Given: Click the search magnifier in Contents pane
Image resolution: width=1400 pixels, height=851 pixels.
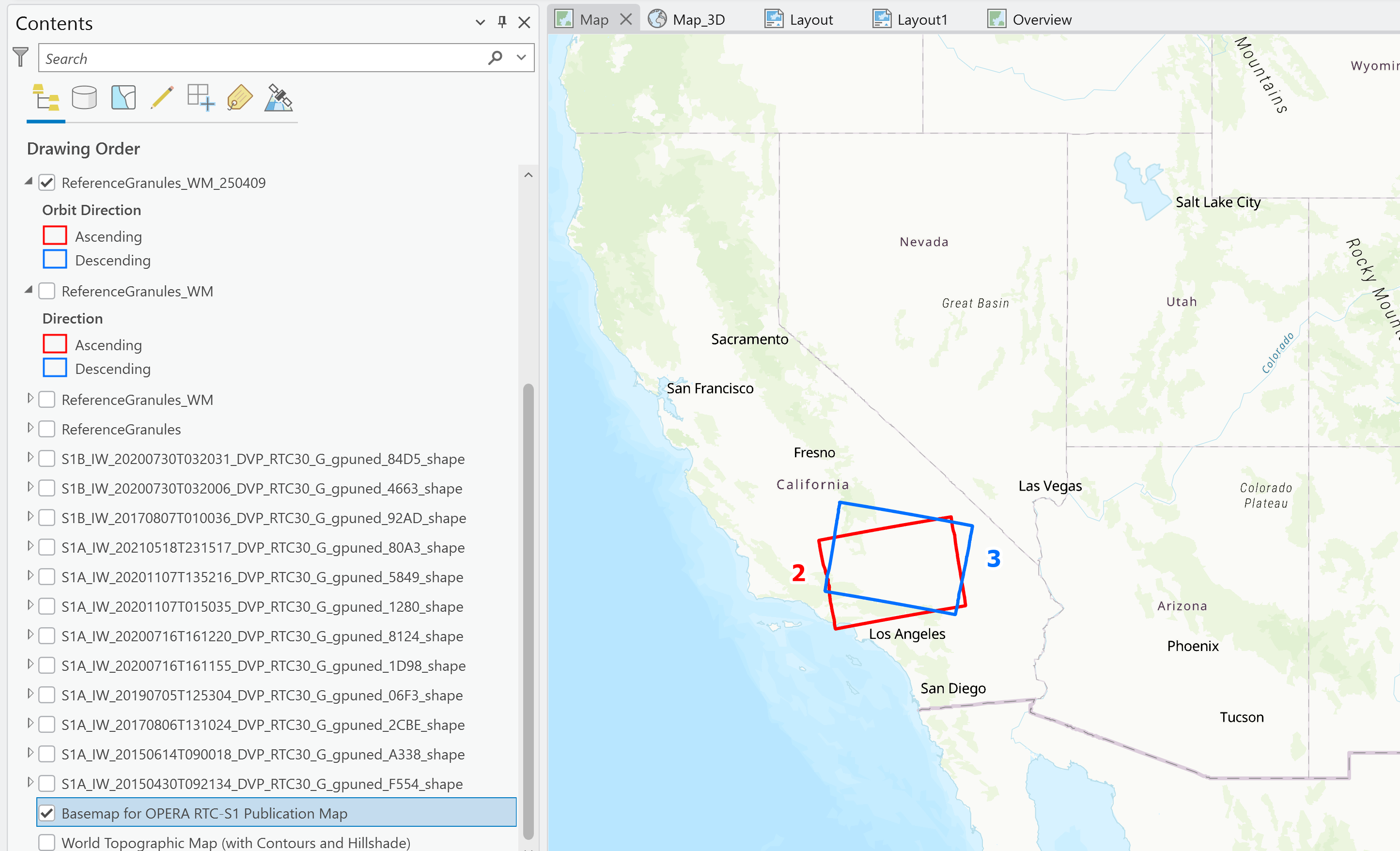Looking at the screenshot, I should [496, 57].
